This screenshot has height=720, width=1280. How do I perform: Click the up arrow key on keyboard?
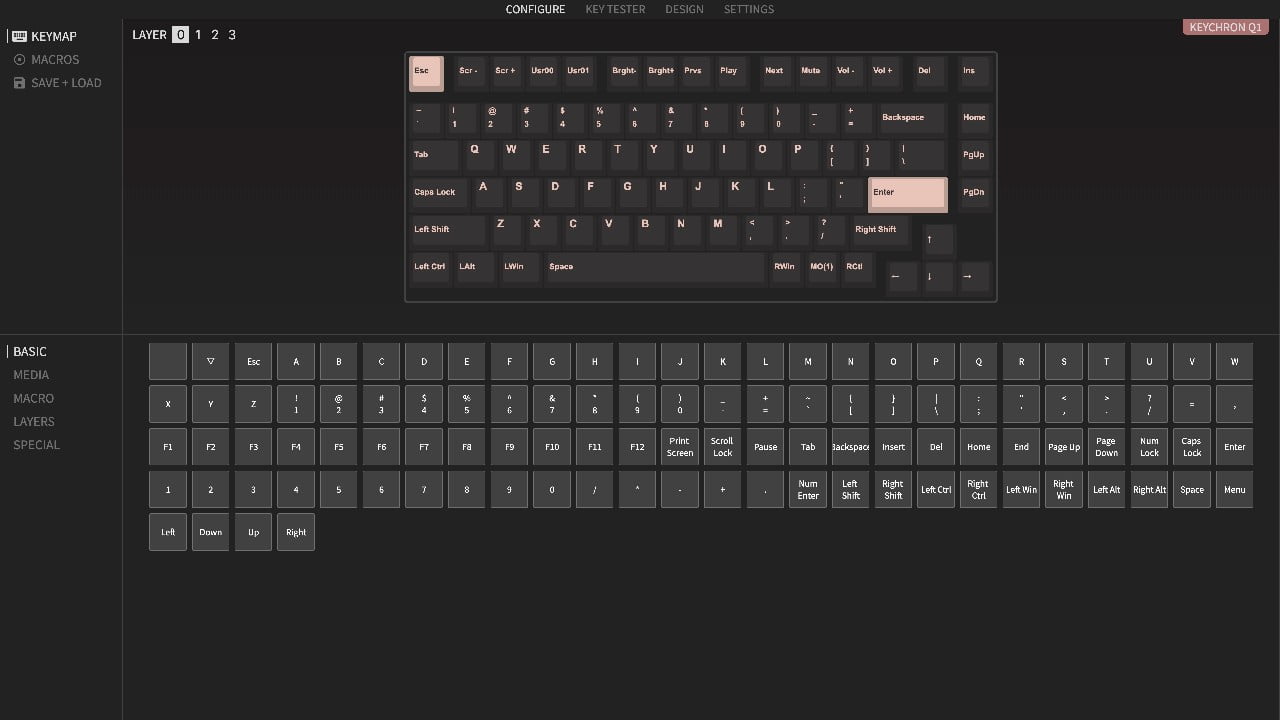938,240
